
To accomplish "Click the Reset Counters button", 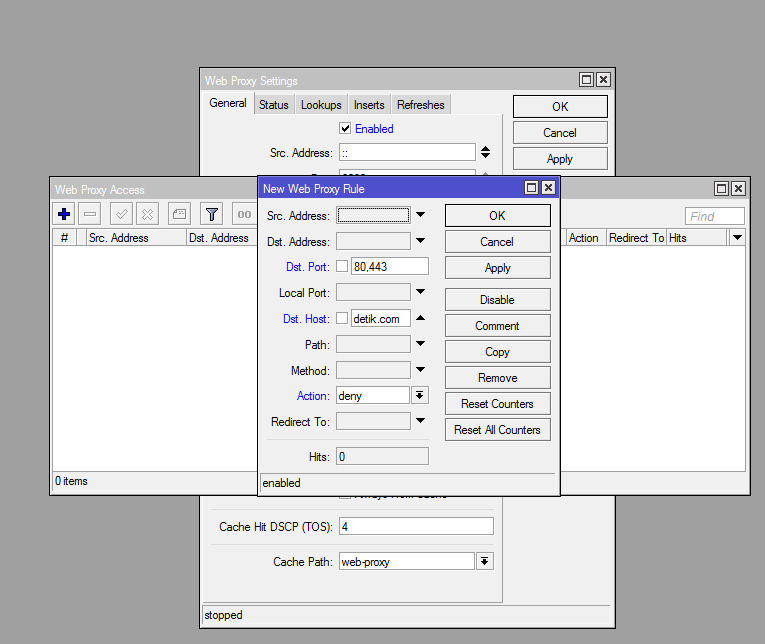I will (x=498, y=403).
